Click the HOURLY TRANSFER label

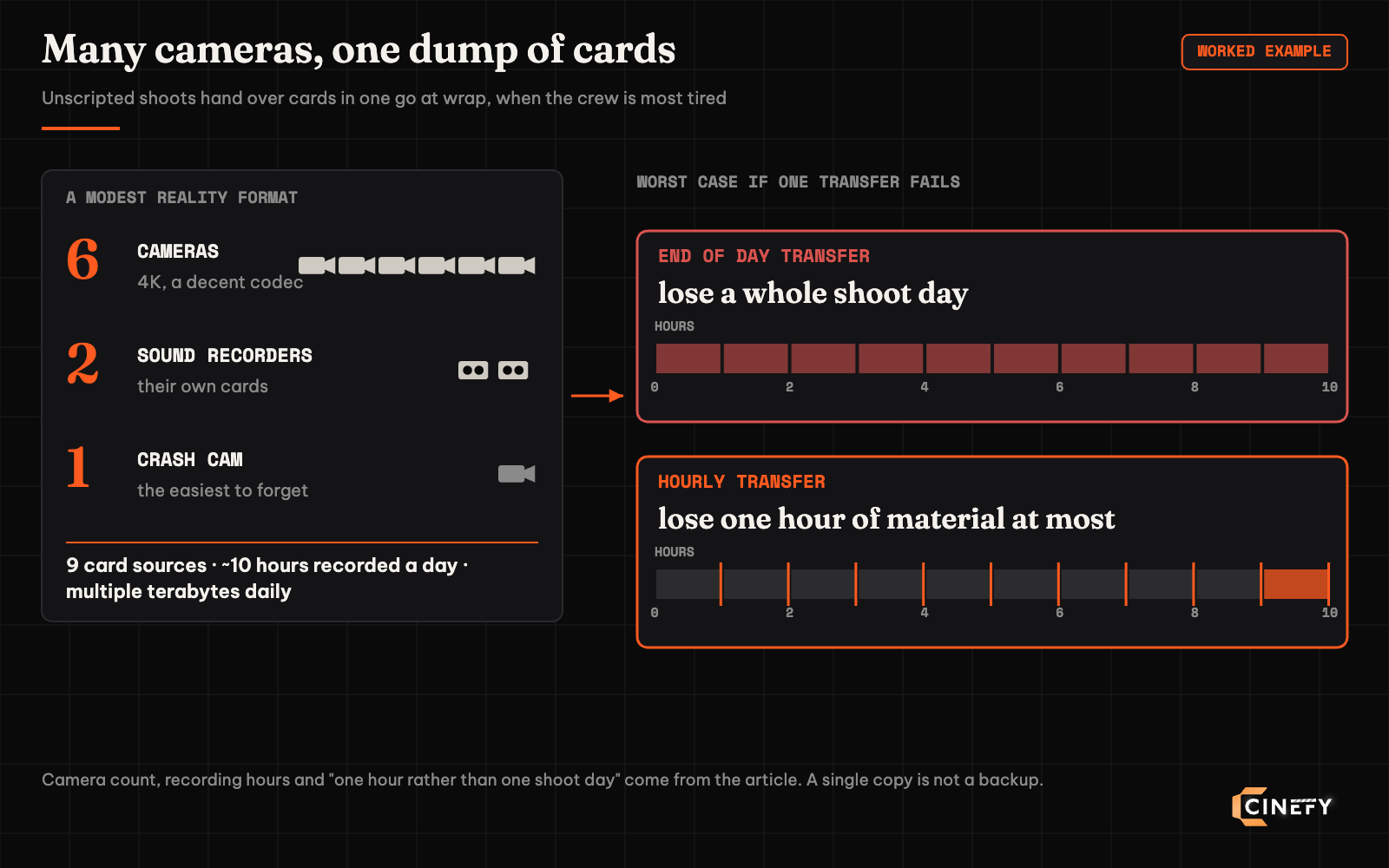[741, 482]
